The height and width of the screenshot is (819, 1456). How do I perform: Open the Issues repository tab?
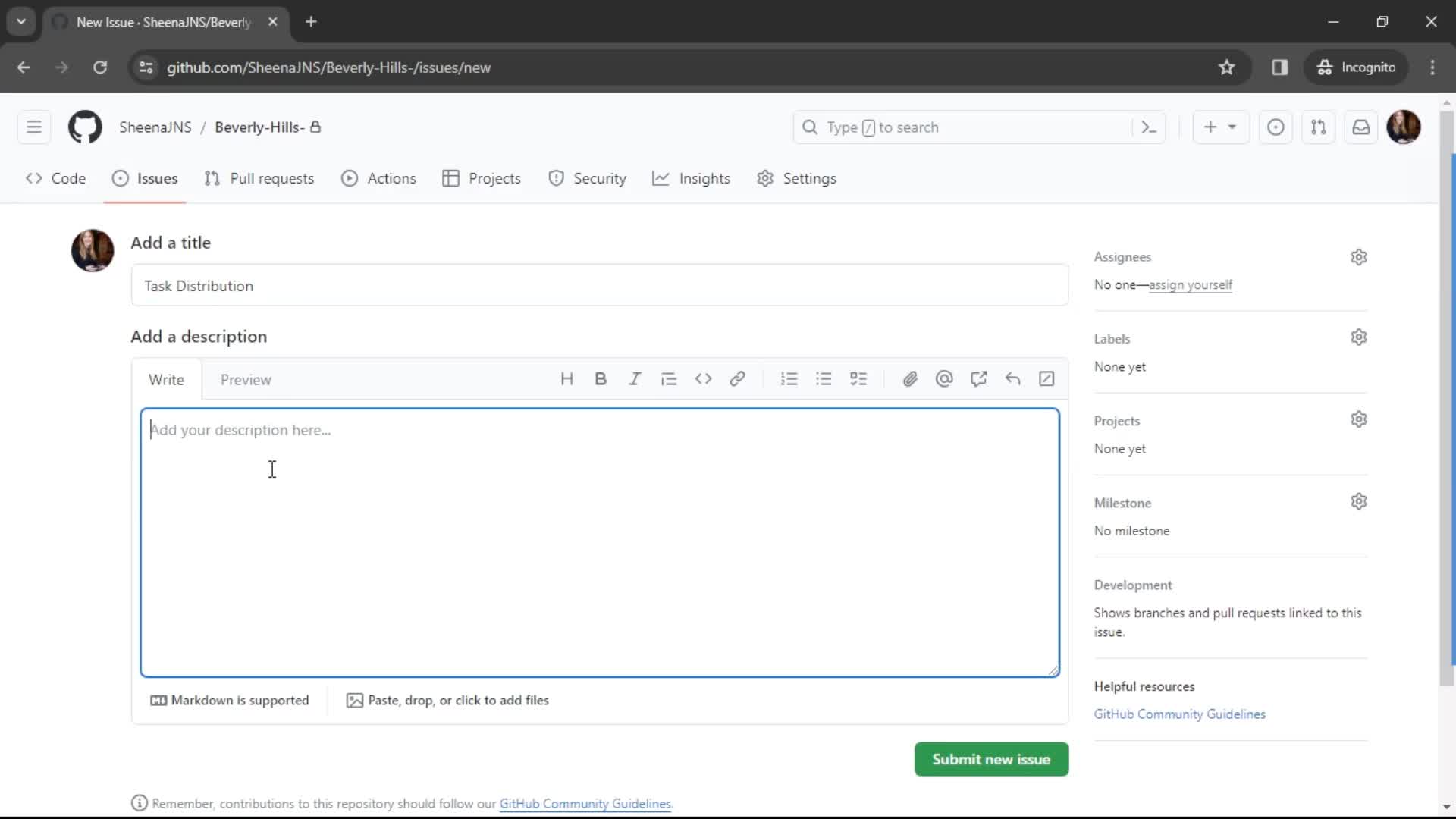click(x=145, y=179)
